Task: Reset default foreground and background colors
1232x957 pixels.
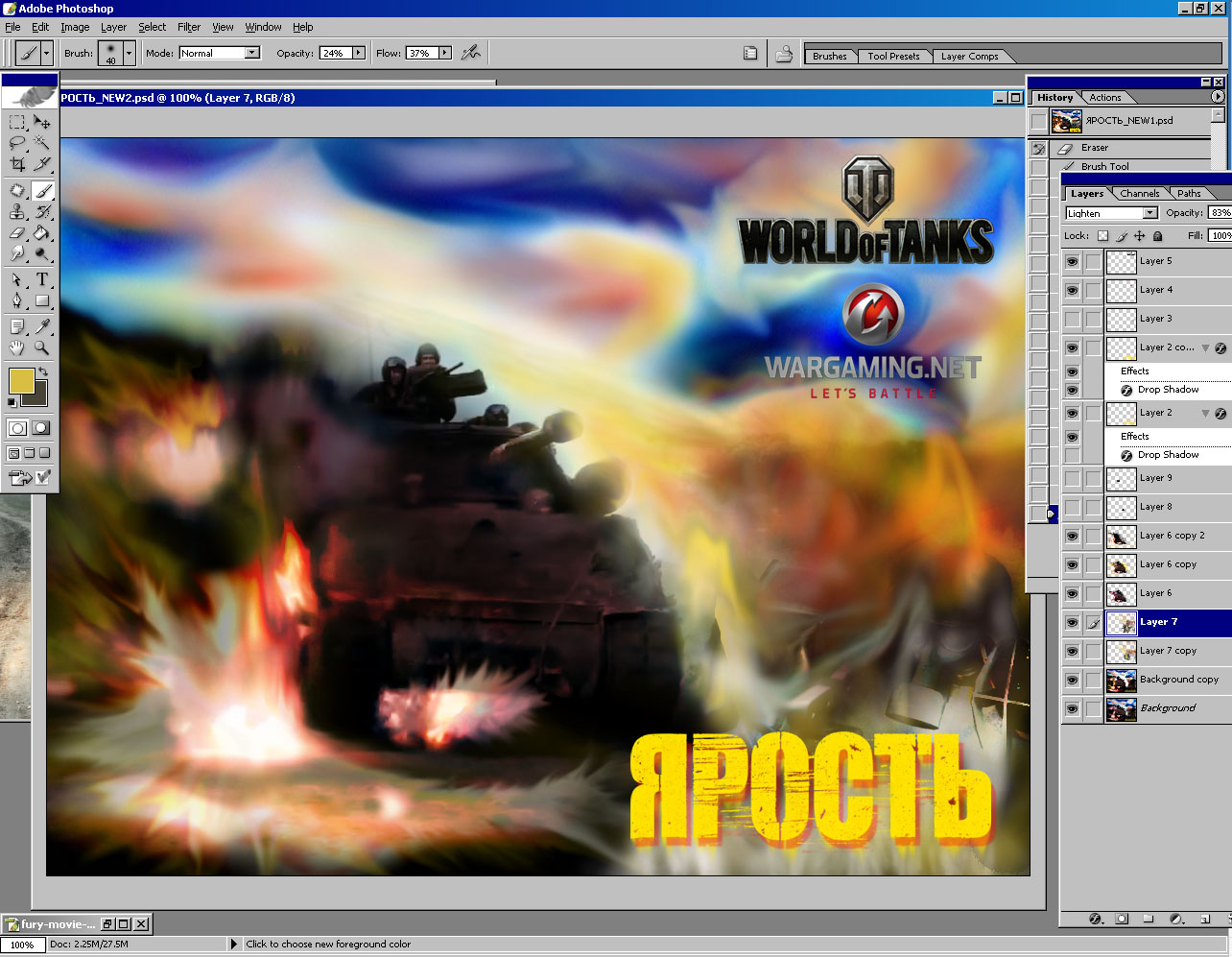Action: point(12,403)
